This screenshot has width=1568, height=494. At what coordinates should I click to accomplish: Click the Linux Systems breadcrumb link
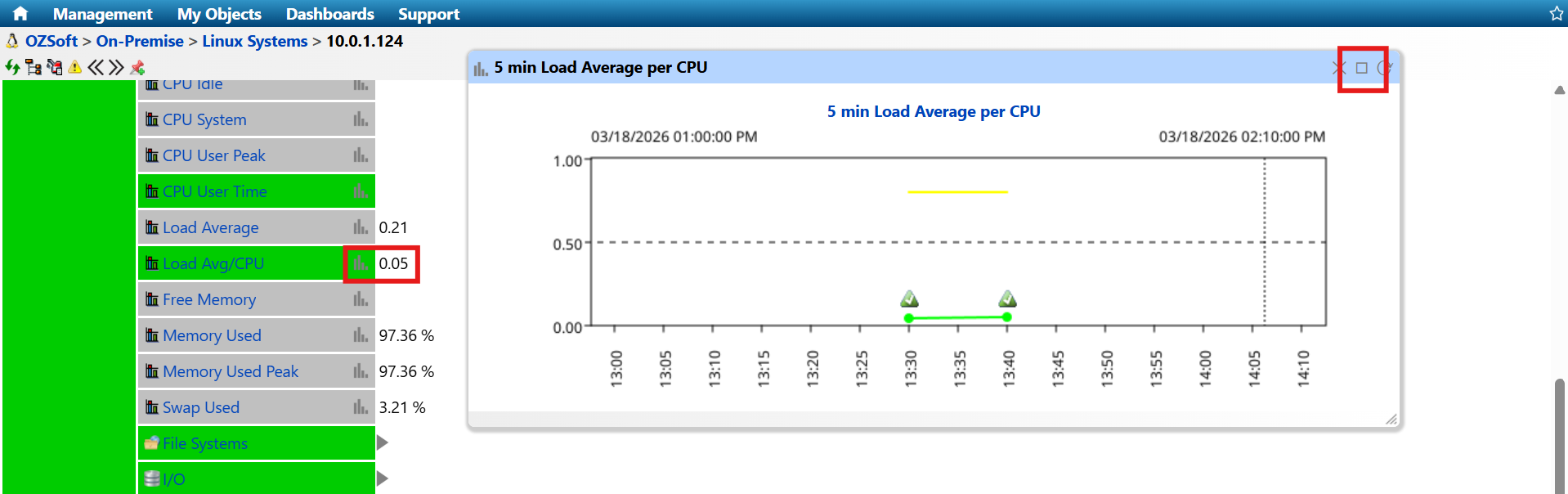[x=254, y=41]
